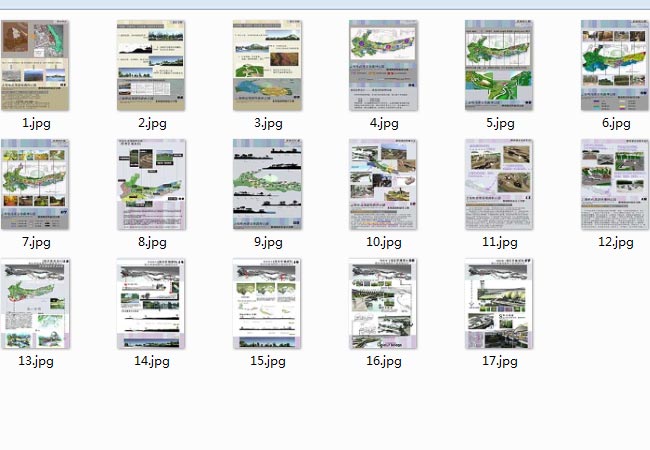650x450 pixels.
Task: Select the 9.jpg image thumbnail
Action: (x=268, y=184)
